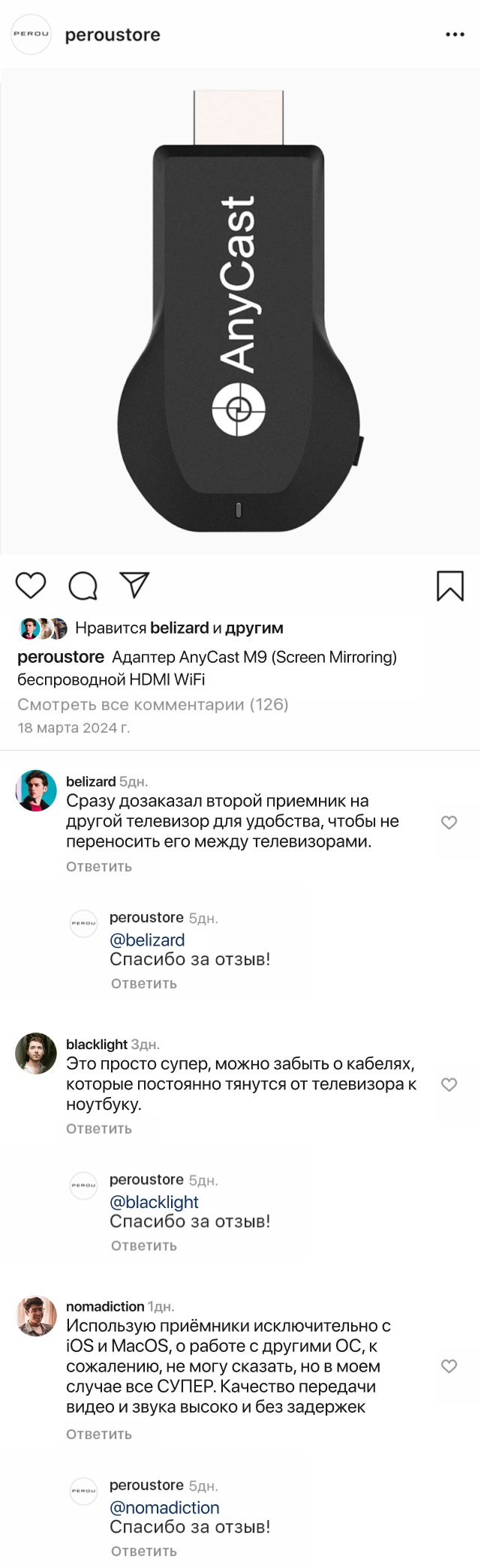481x1568 pixels.
Task: View users who liked via the avatars
Action: pyautogui.click(x=44, y=628)
